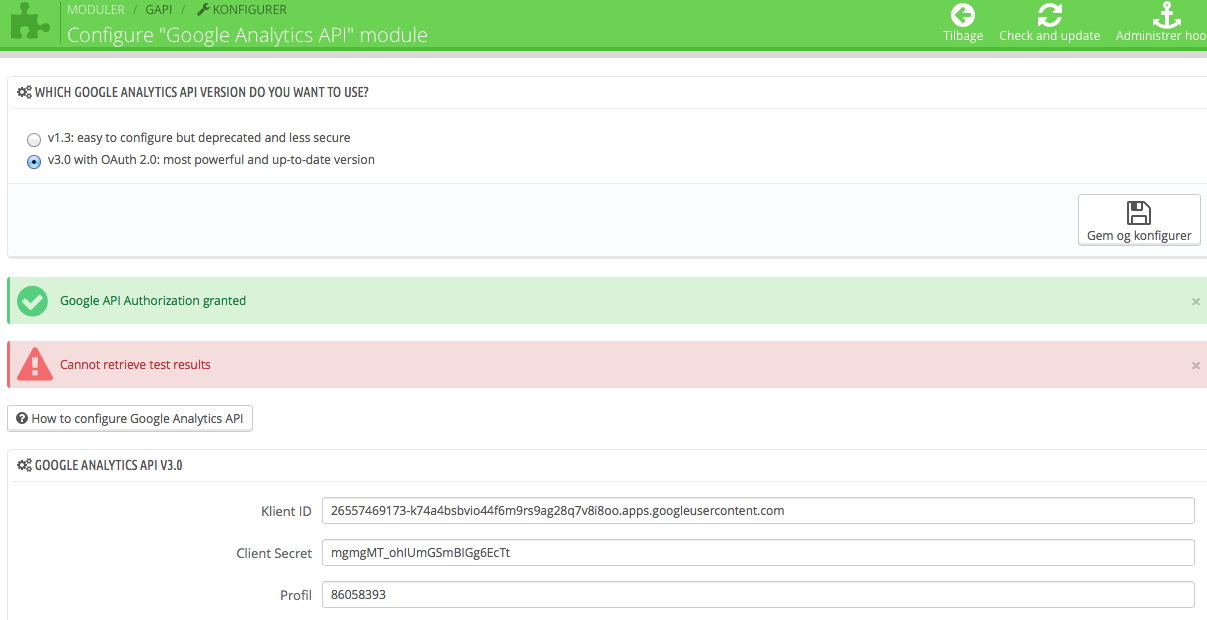Image resolution: width=1207 pixels, height=620 pixels.
Task: Click the 'Google Analytics API V3.0' panel heading
Action: (x=108, y=465)
